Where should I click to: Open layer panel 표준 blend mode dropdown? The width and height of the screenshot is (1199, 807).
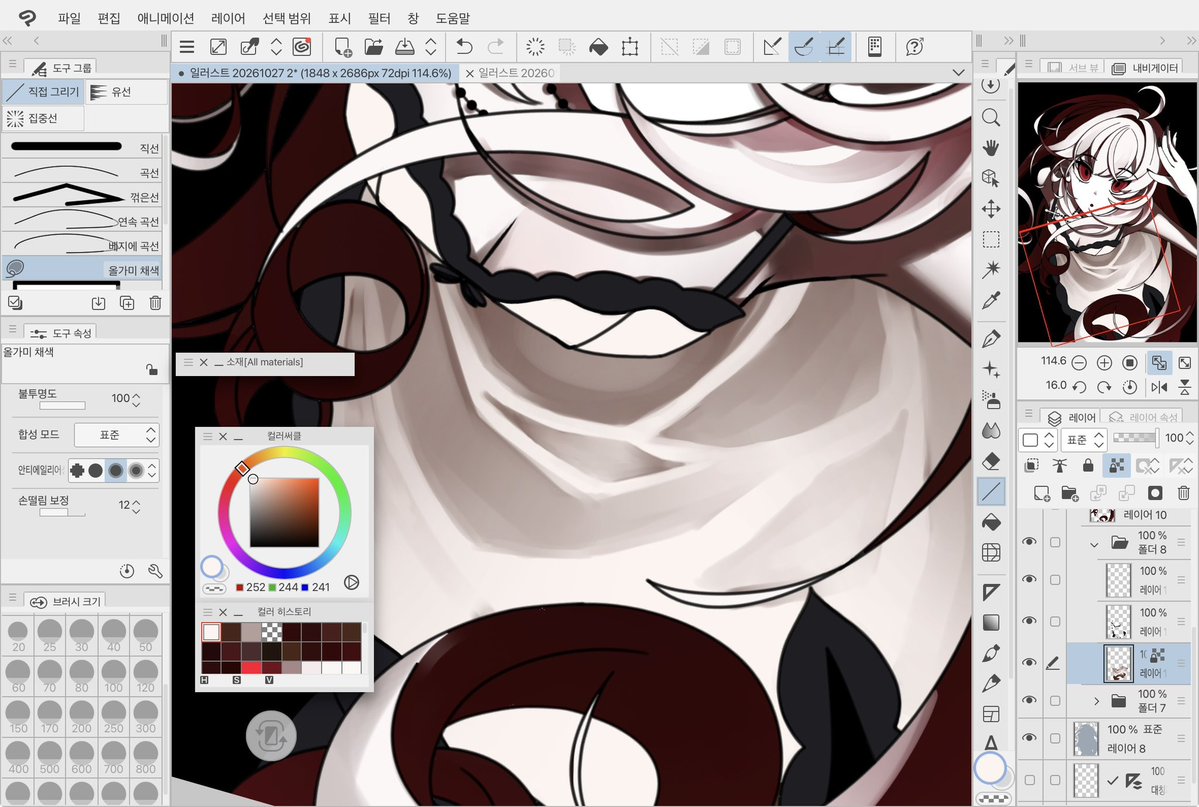click(x=1084, y=439)
